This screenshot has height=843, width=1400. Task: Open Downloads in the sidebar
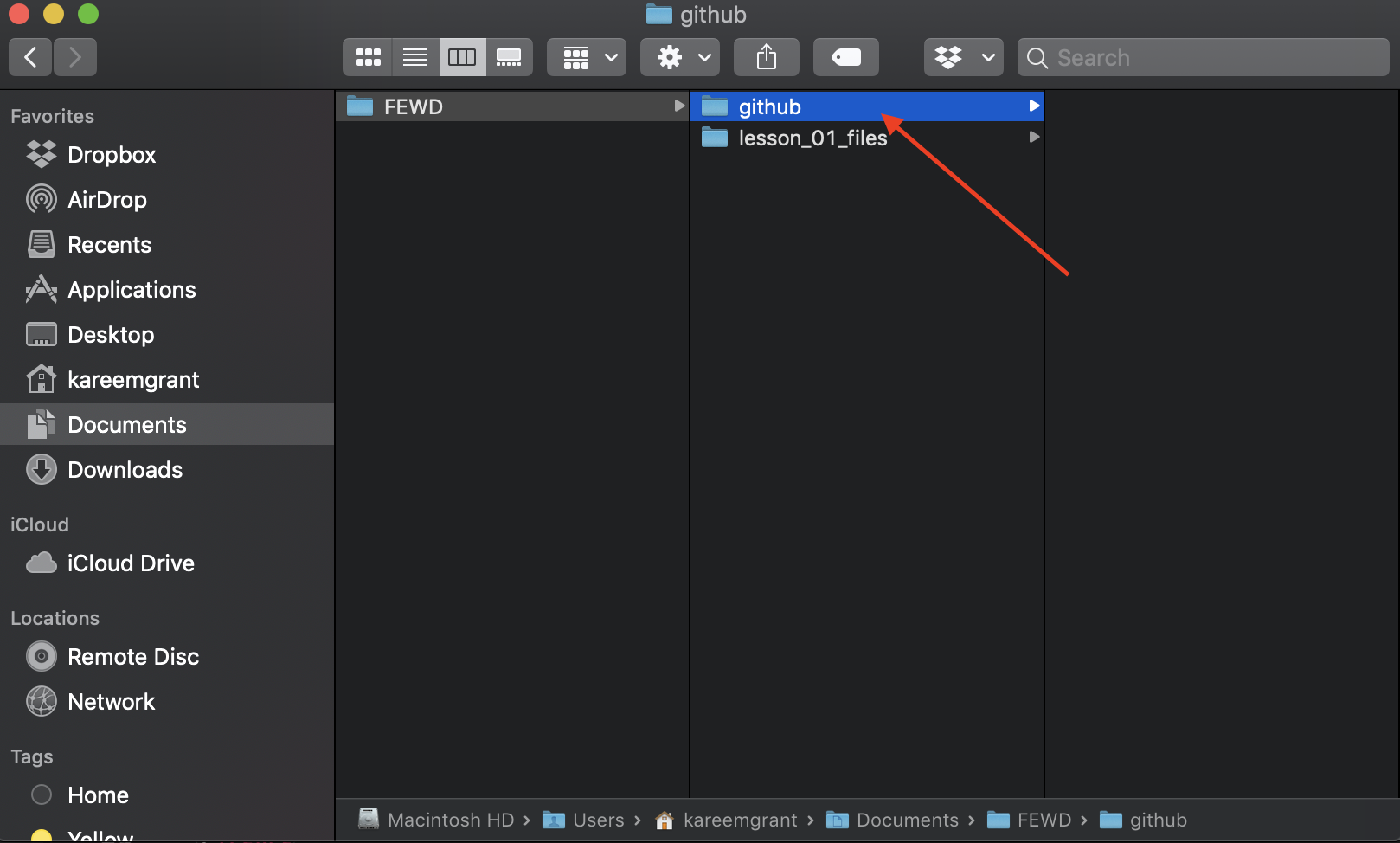click(167, 470)
